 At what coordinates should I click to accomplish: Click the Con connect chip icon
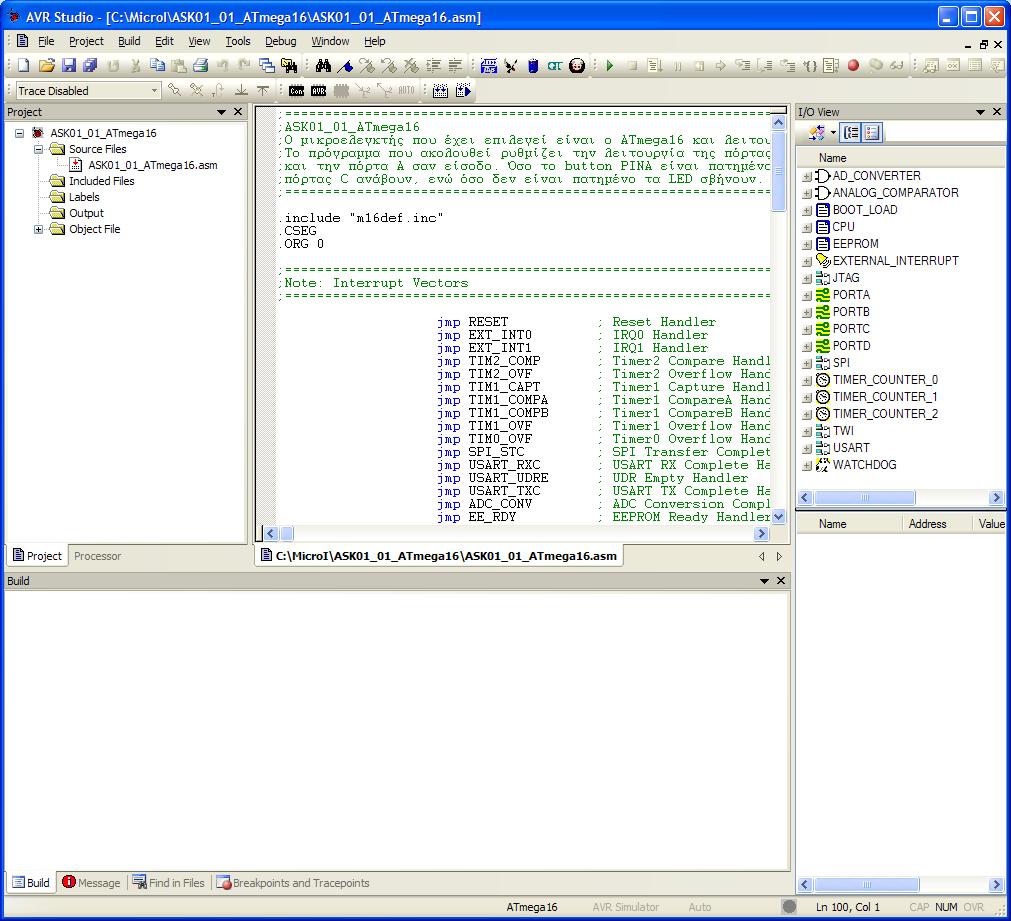[297, 91]
